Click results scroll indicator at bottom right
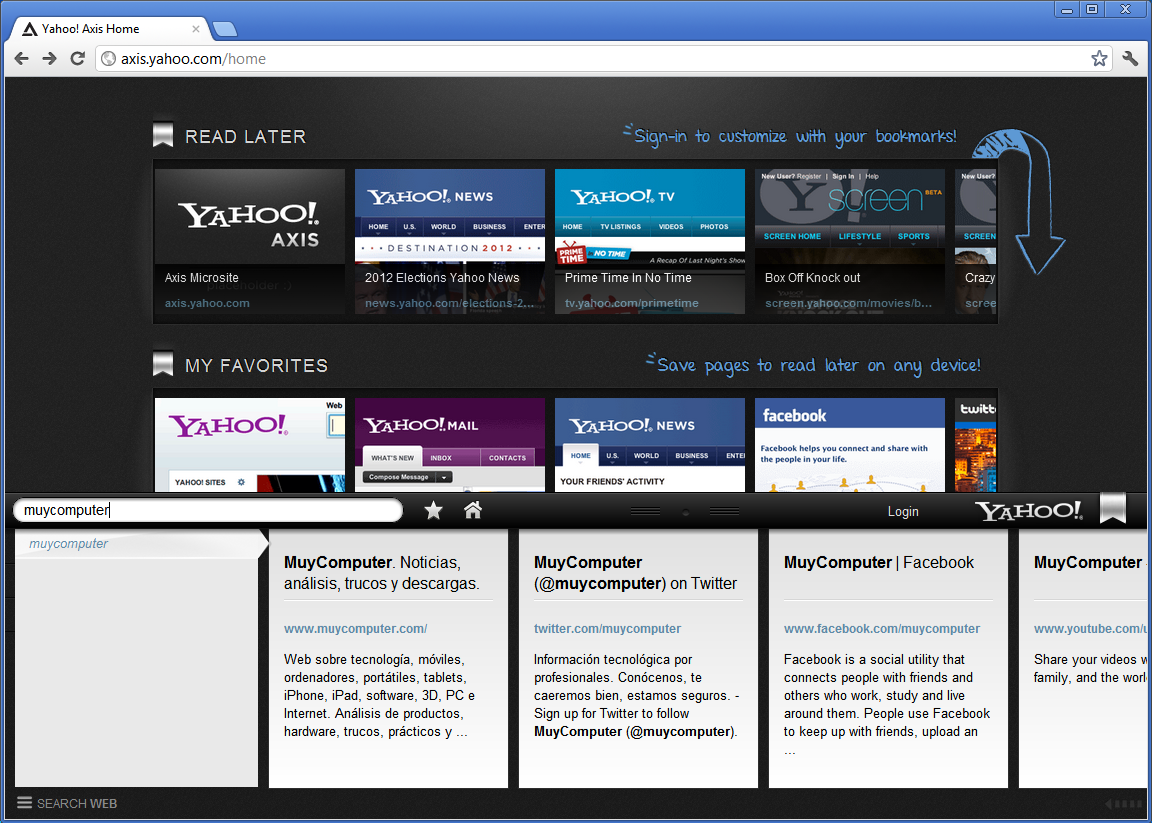Image resolution: width=1152 pixels, height=823 pixels. coord(1123,804)
